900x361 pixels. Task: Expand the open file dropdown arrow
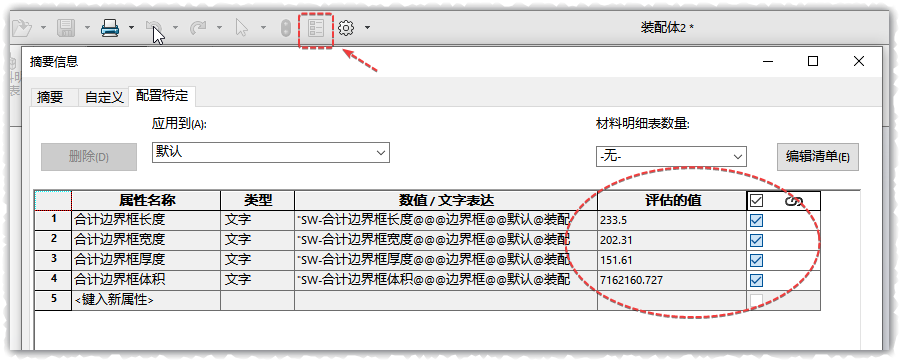pyautogui.click(x=44, y=27)
